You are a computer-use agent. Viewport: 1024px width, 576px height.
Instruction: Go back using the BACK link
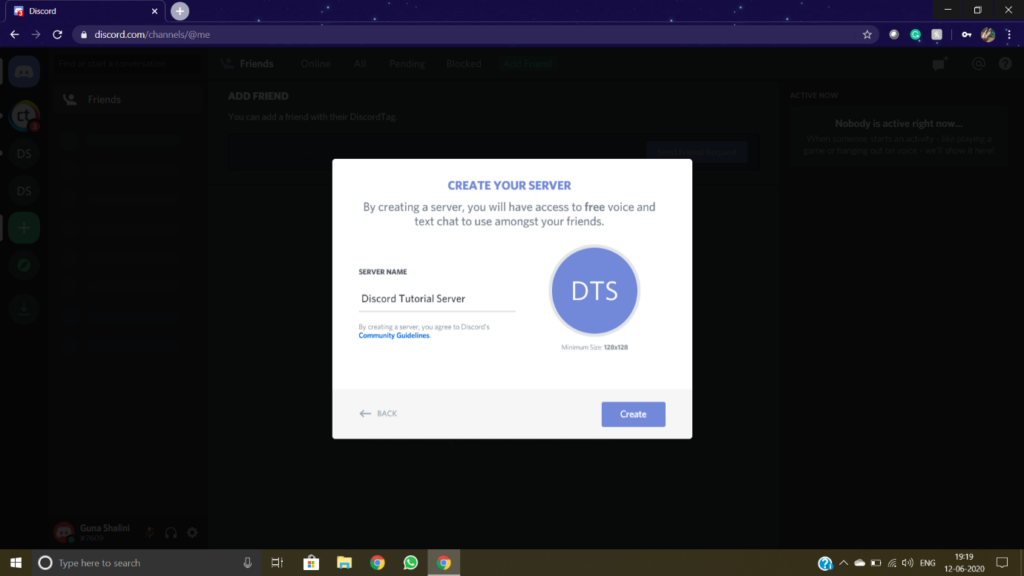pyautogui.click(x=378, y=413)
